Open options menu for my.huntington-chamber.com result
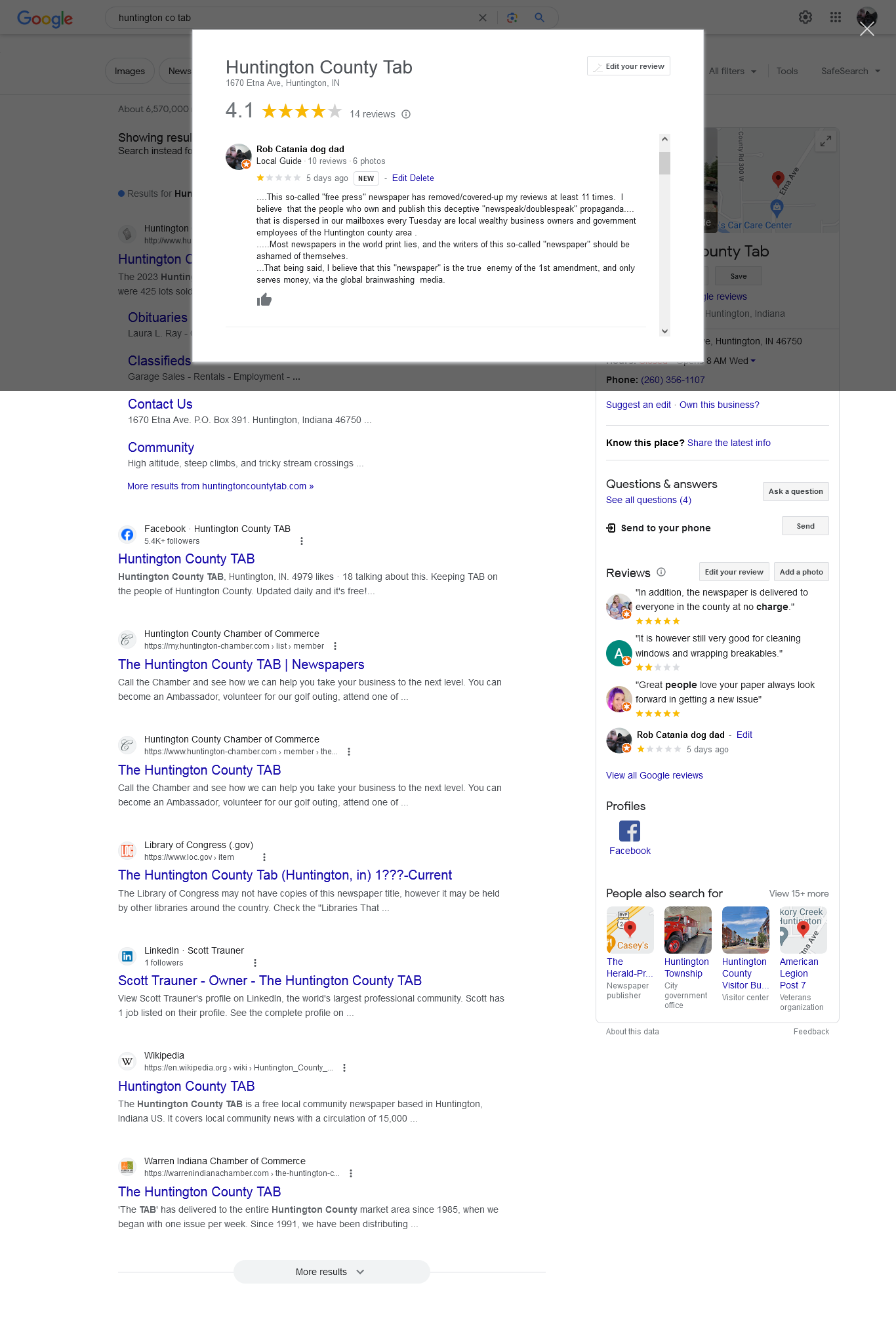The width and height of the screenshot is (896, 1319). [x=335, y=646]
